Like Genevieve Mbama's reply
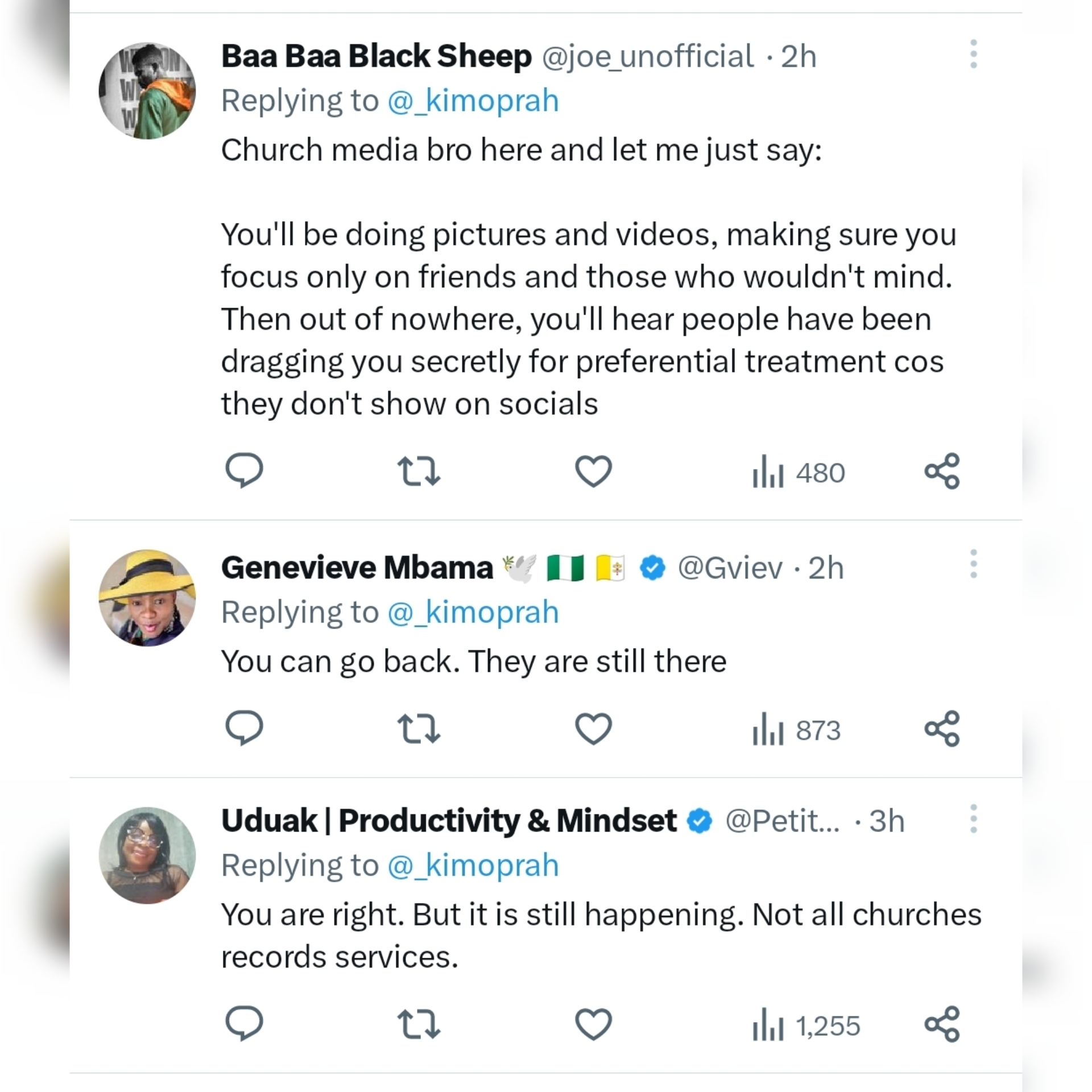 click(593, 729)
